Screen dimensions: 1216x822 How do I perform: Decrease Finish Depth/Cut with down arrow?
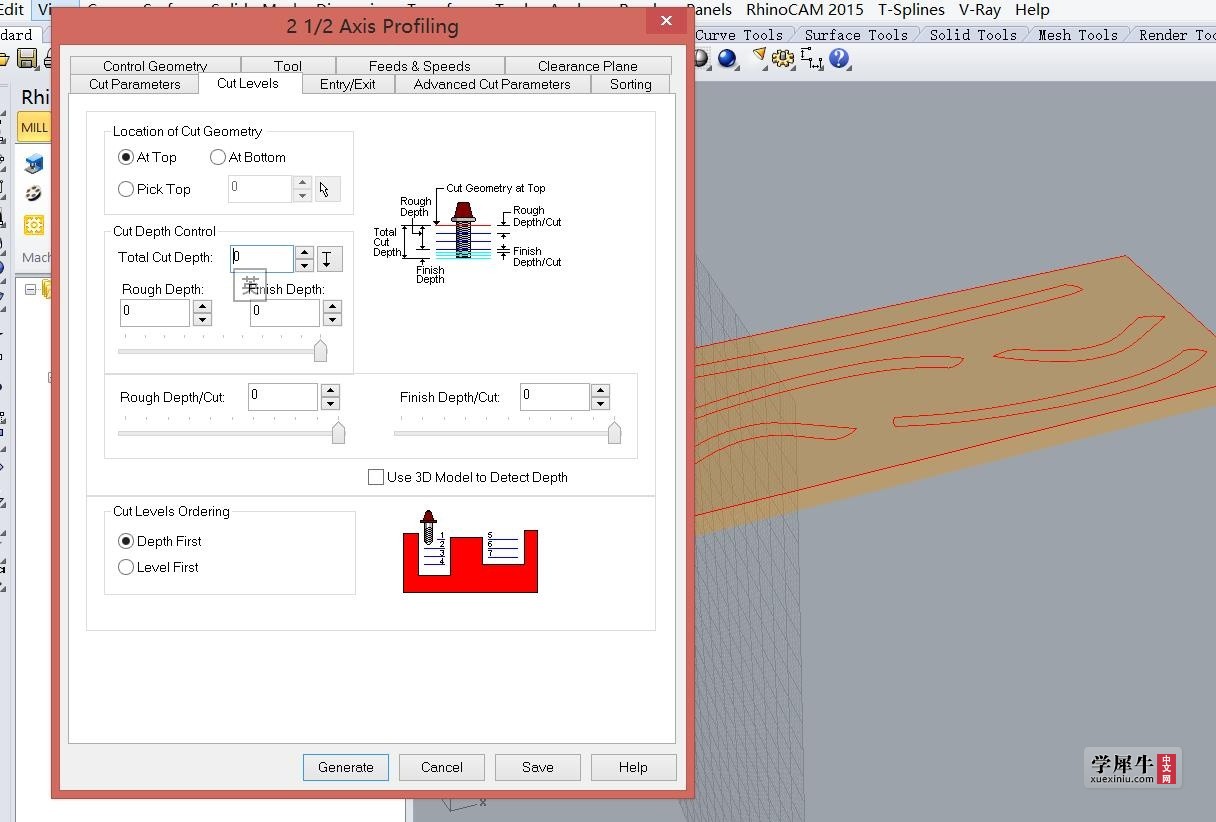(600, 404)
